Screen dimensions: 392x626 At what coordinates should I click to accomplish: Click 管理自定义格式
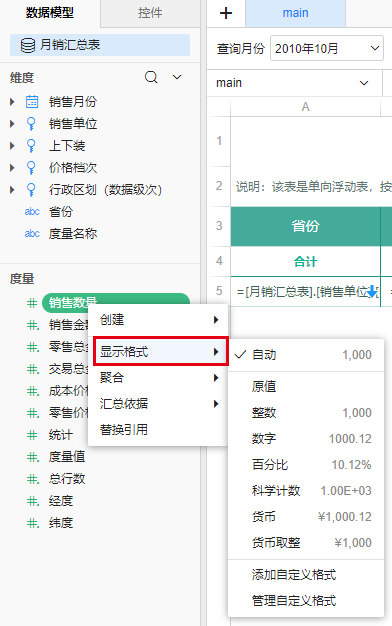click(x=306, y=600)
